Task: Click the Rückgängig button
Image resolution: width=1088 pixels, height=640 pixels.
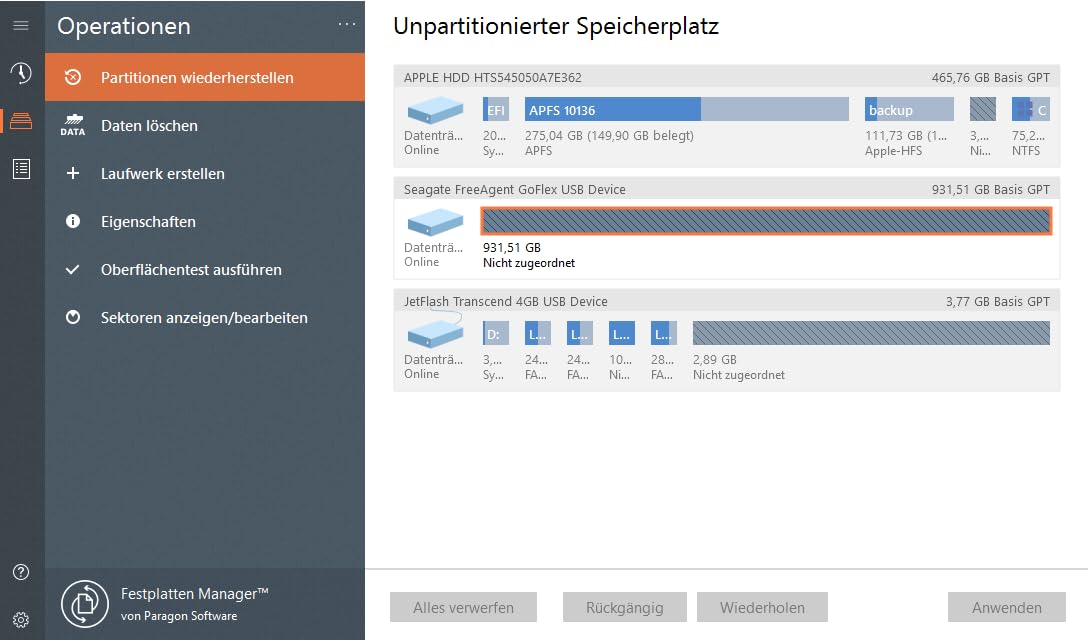Action: pos(624,607)
